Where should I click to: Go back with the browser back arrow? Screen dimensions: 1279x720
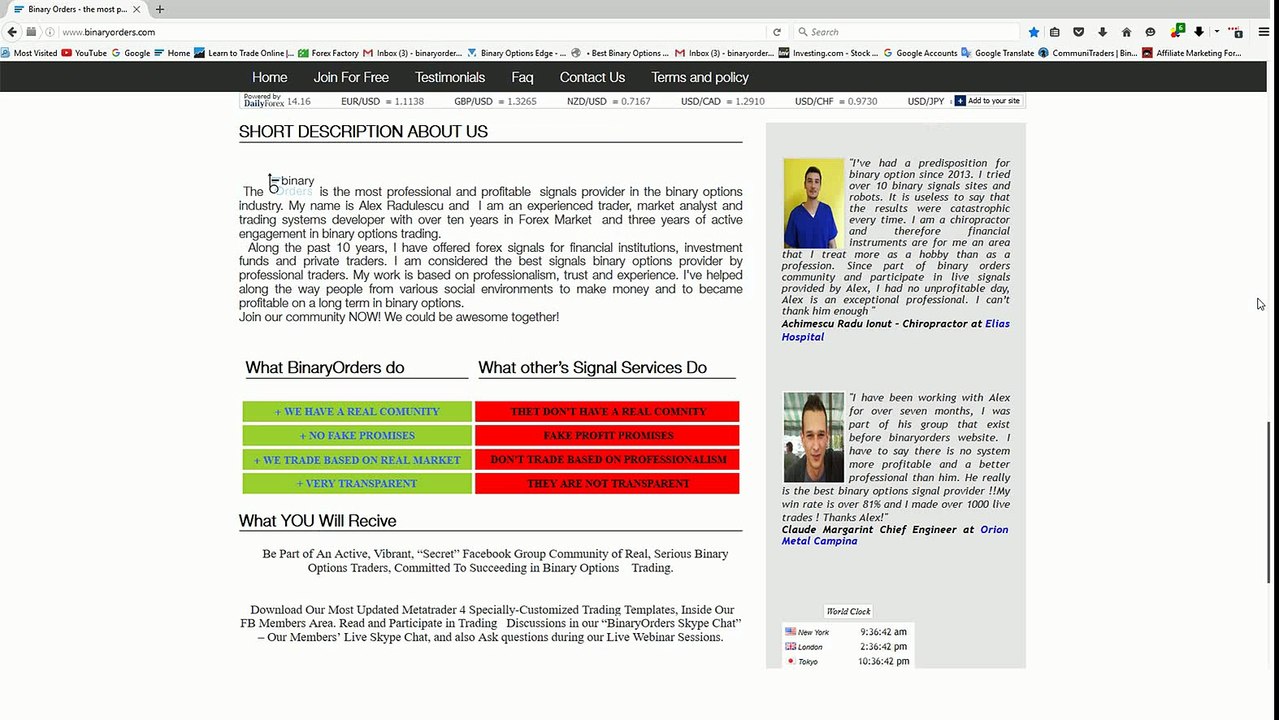coord(12,32)
